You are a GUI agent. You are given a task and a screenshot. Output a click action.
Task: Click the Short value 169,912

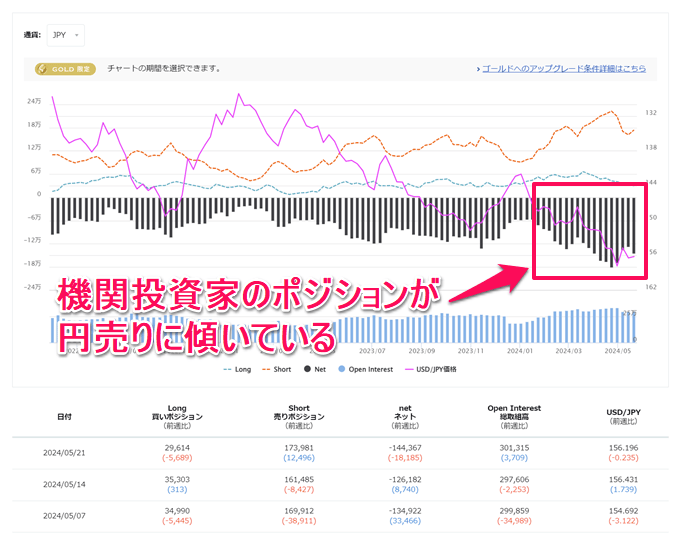click(299, 511)
